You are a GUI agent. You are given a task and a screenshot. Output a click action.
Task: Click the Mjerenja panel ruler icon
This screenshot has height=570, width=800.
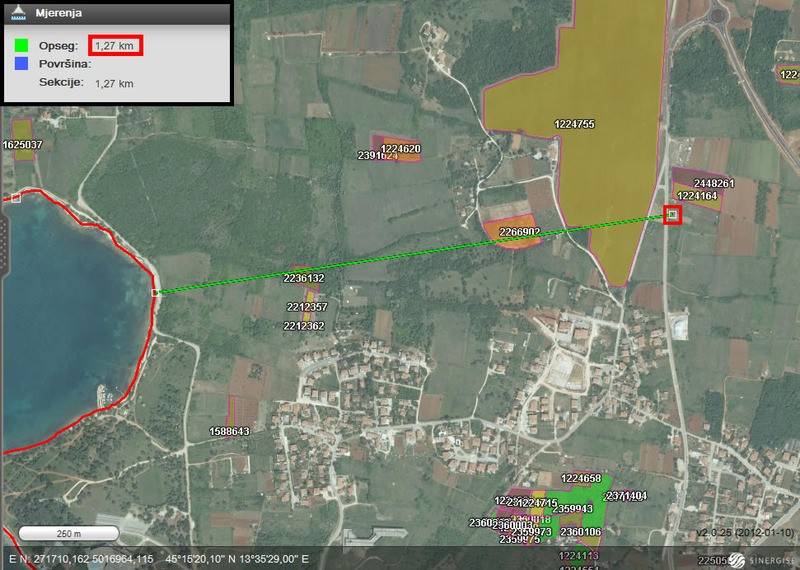[x=14, y=12]
